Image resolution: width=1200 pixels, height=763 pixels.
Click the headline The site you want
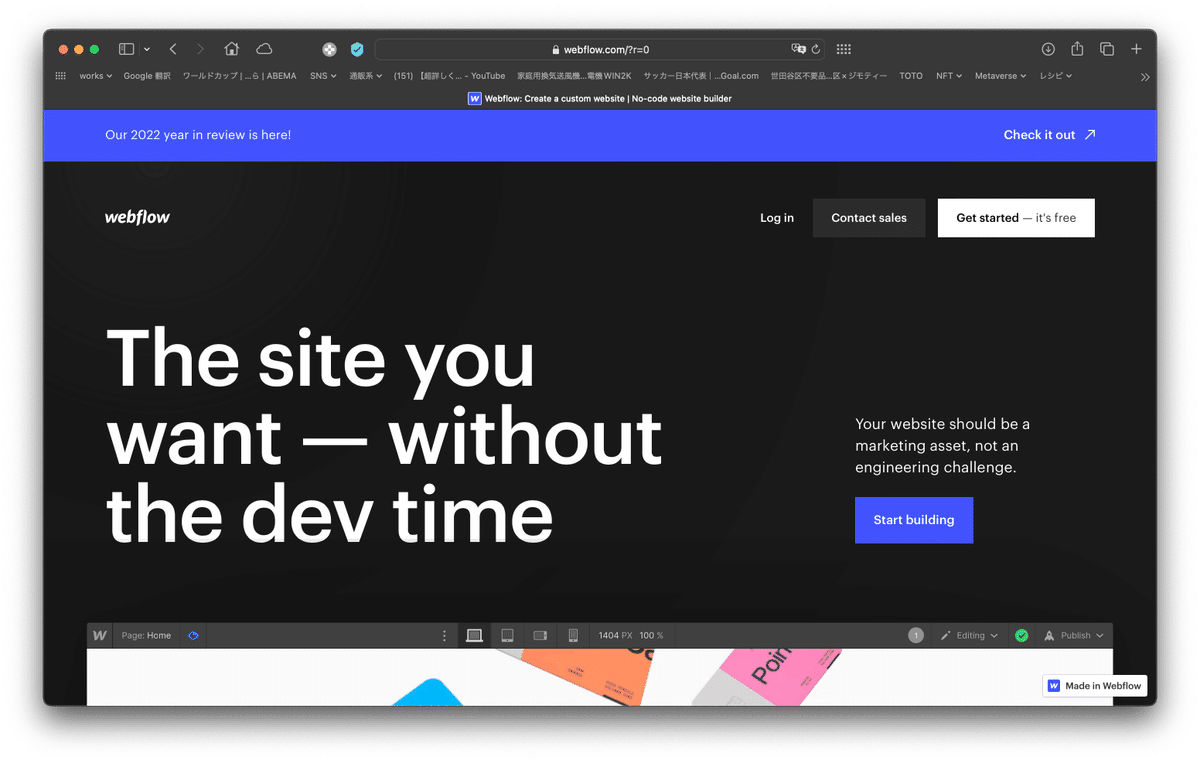tap(384, 437)
